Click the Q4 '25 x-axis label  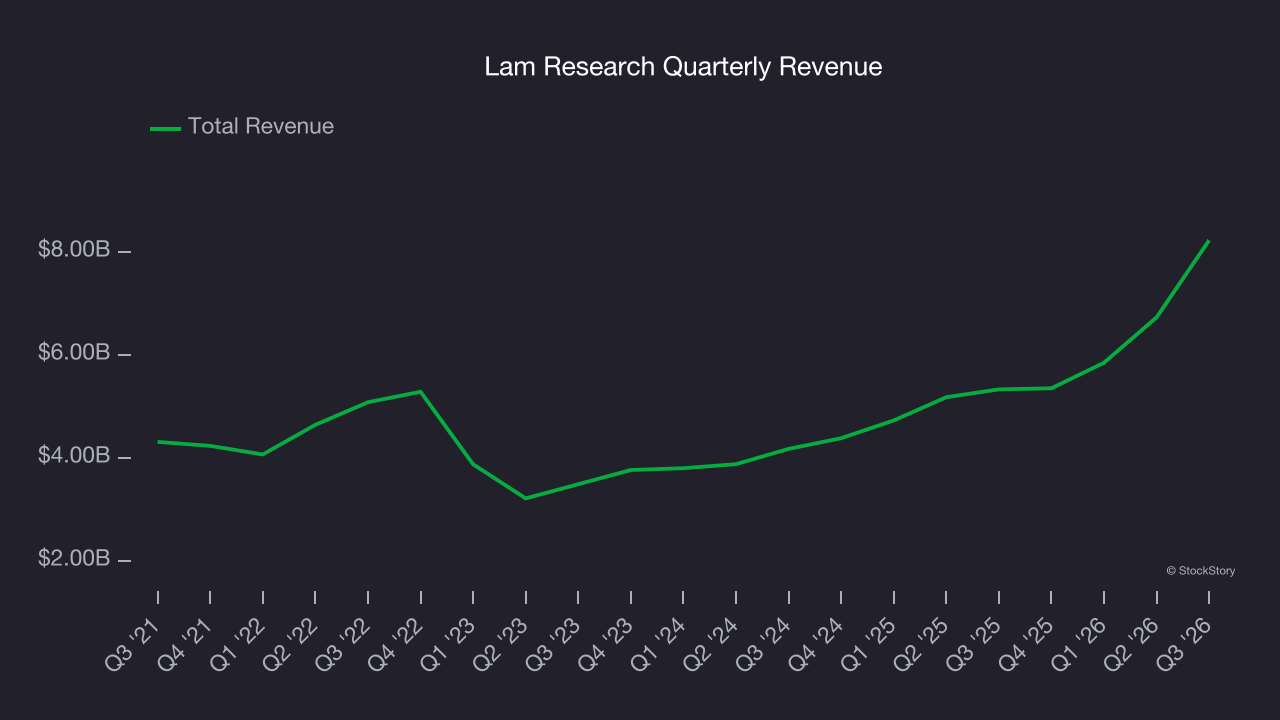pos(1027,643)
